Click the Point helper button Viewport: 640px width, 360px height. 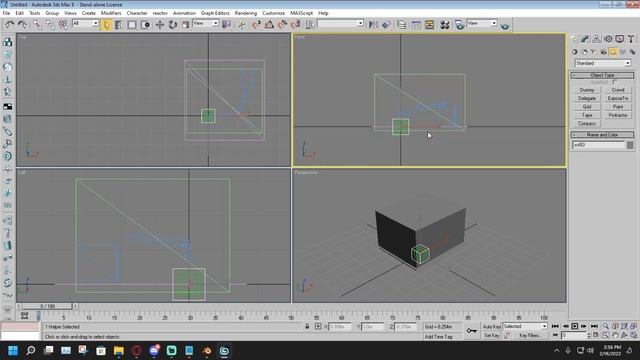point(618,107)
